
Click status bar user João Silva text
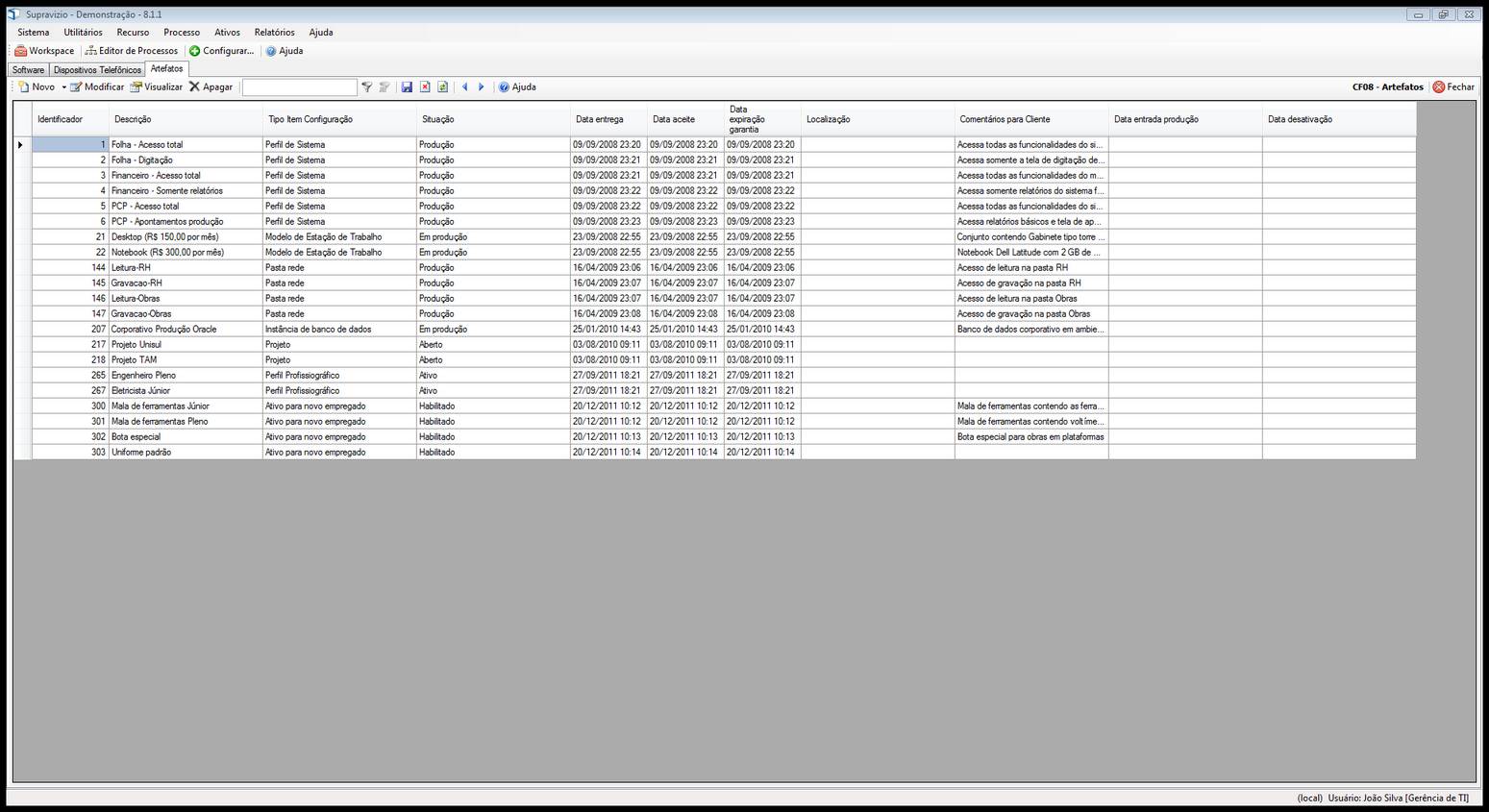click(x=1399, y=799)
